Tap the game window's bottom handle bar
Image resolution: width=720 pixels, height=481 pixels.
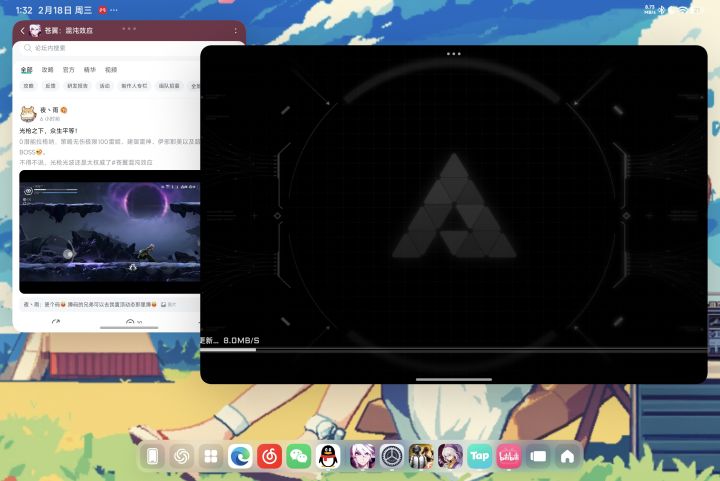pos(454,380)
